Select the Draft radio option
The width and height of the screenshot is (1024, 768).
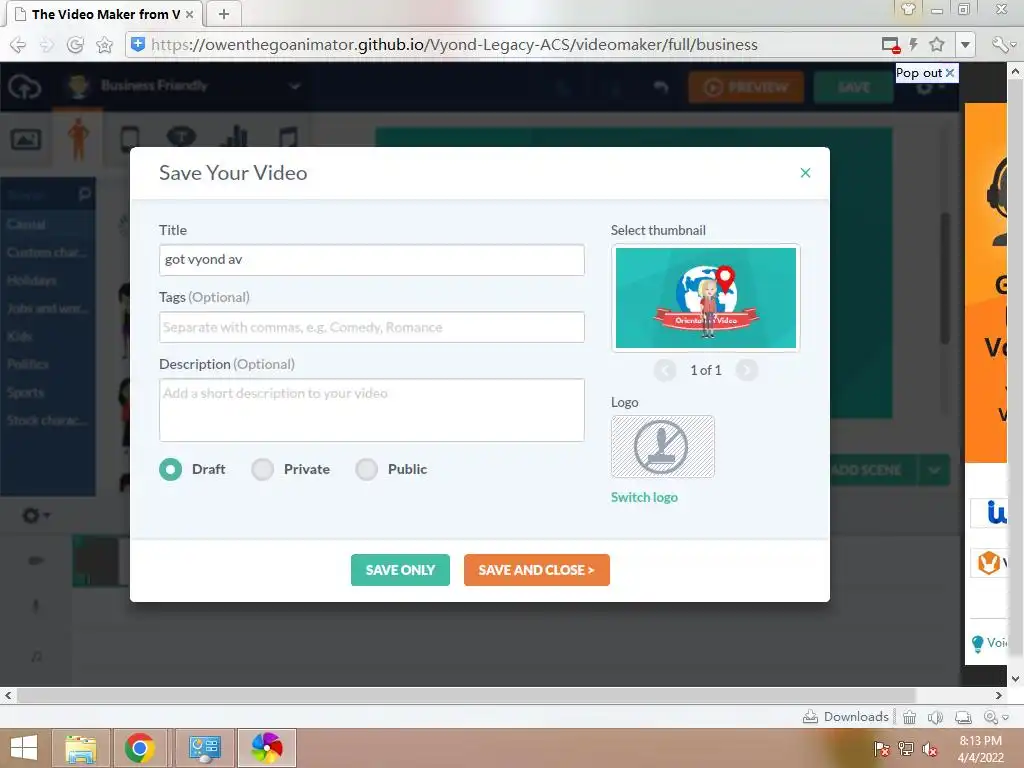[170, 469]
